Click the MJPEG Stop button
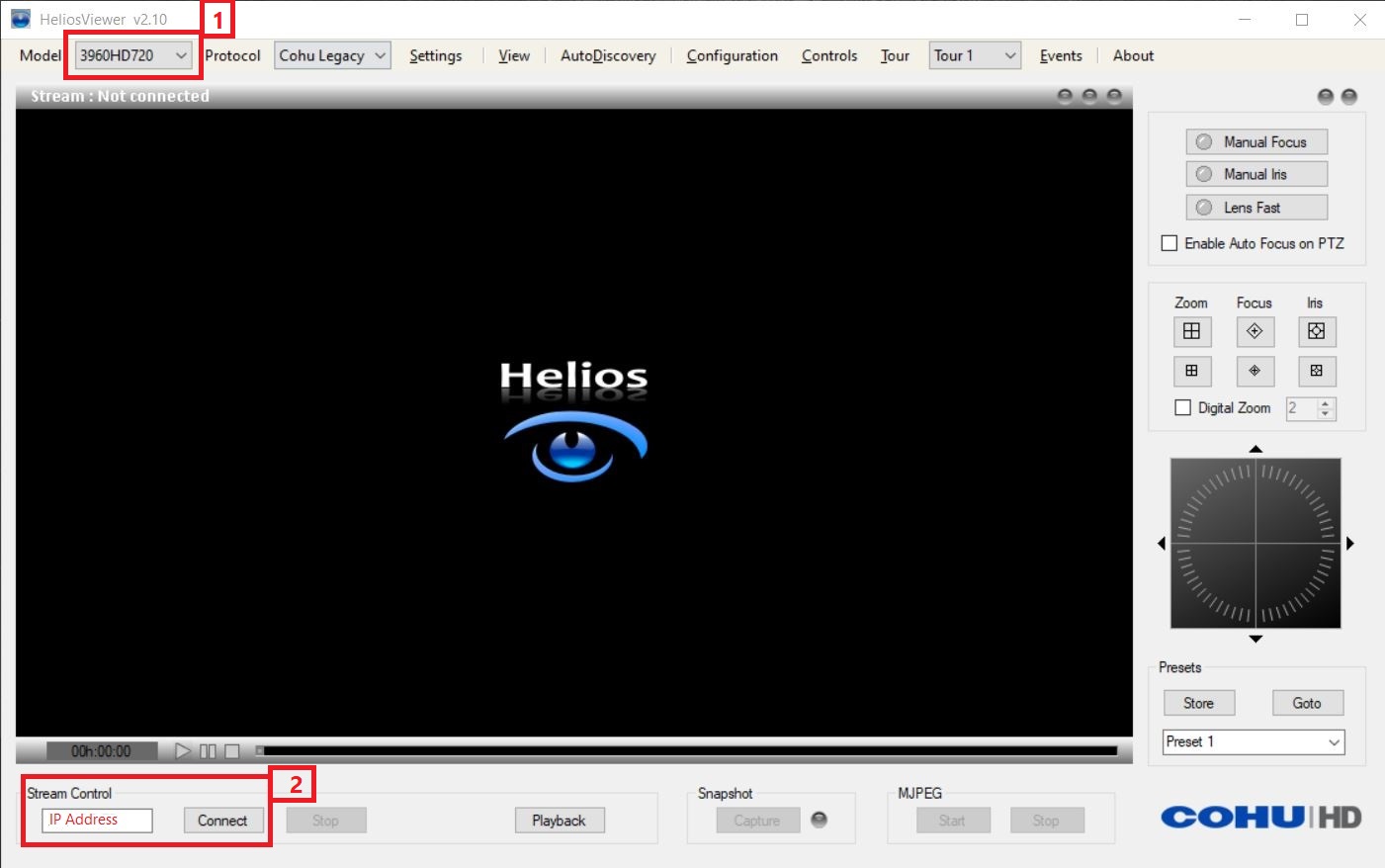 1047,821
